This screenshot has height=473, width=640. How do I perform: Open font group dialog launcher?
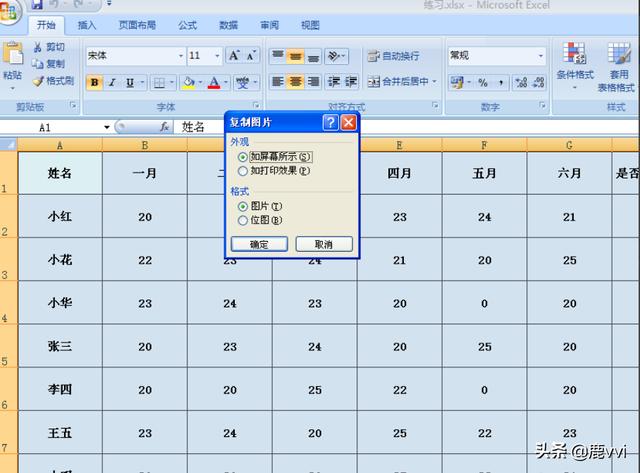[256, 105]
